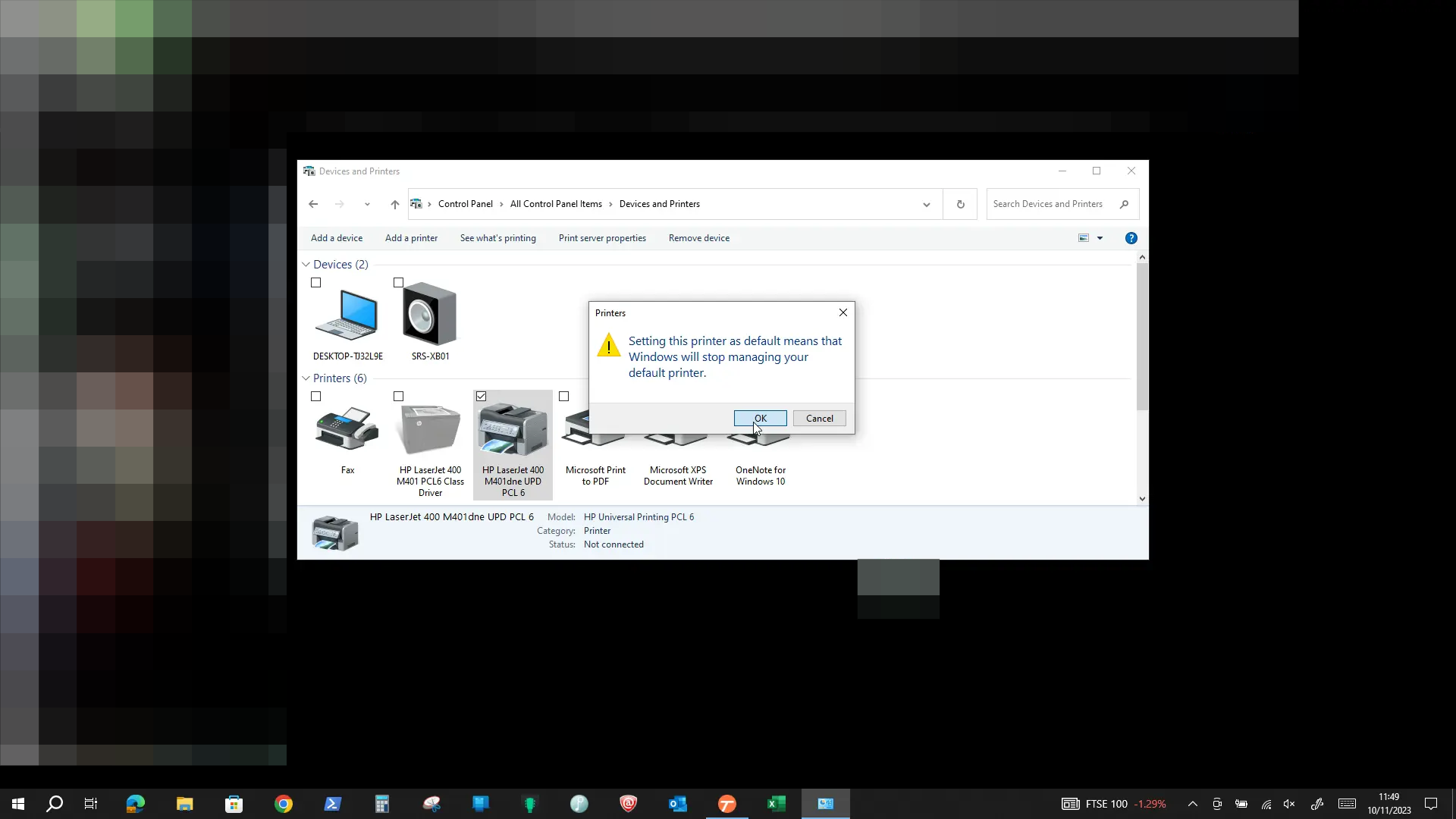Open the Windows Start menu
The image size is (1456, 819).
18,804
